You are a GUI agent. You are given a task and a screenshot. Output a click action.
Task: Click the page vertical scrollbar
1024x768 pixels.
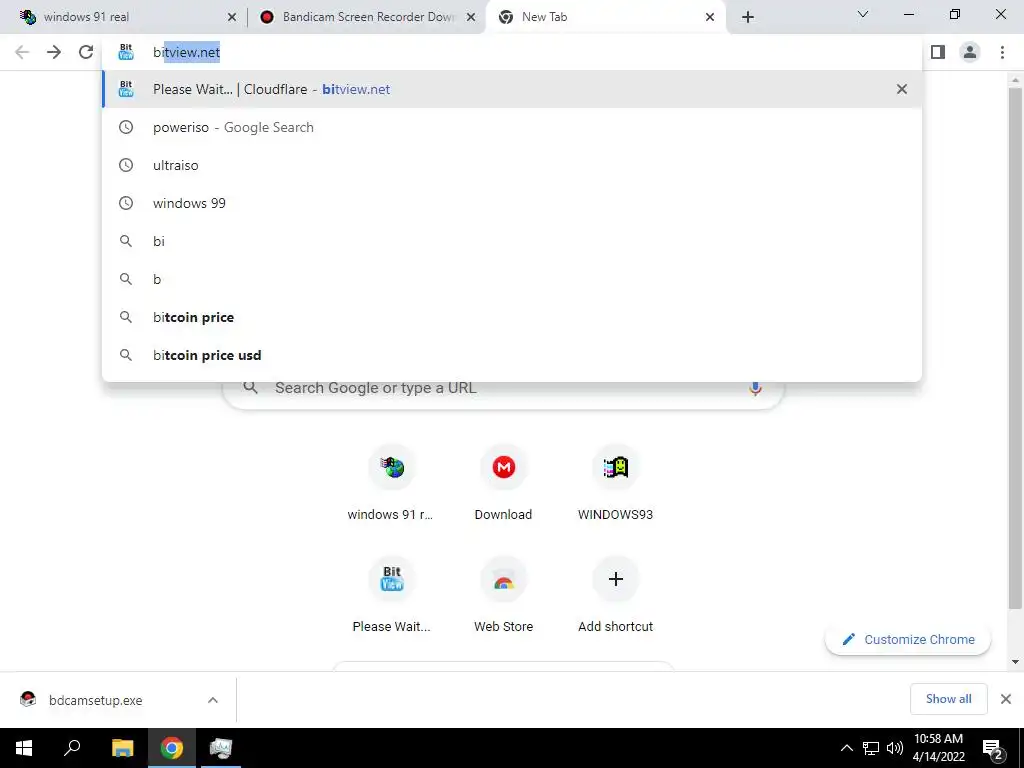(1015, 348)
